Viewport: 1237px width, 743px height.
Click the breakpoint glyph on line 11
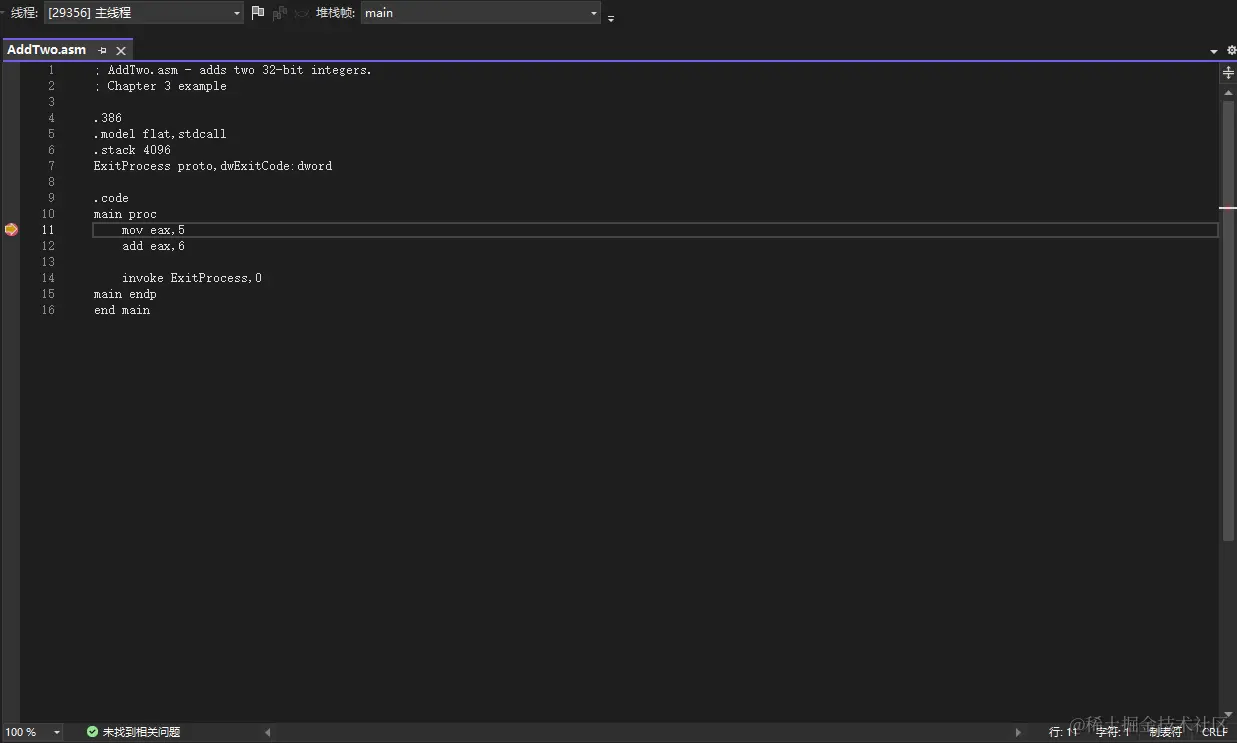(11, 229)
